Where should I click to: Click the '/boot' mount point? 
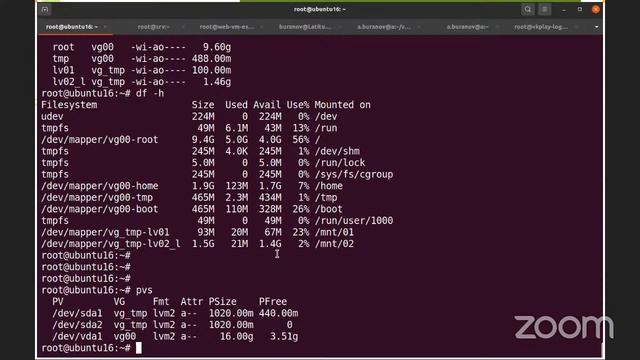tap(328, 209)
